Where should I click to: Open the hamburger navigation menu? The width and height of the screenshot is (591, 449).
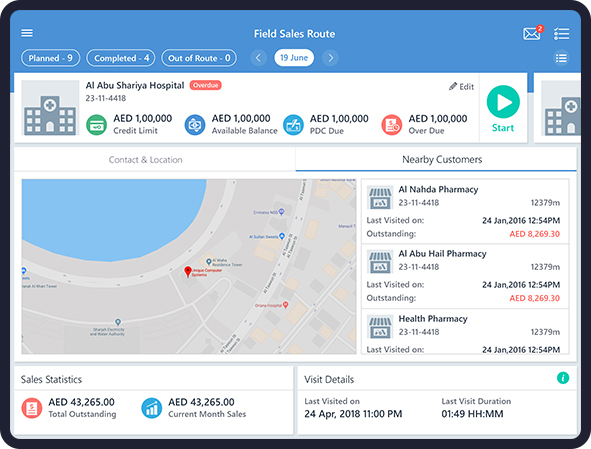click(27, 33)
